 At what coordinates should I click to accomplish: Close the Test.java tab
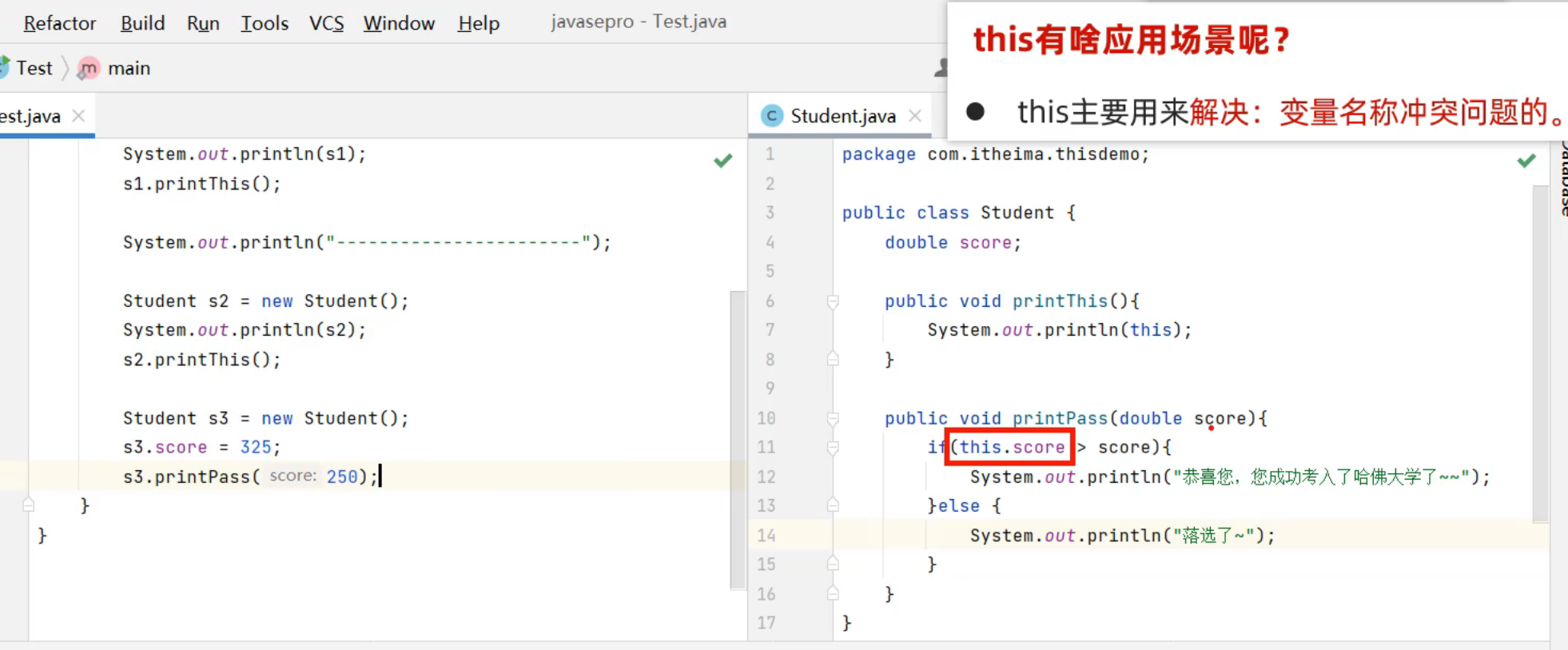pyautogui.click(x=78, y=116)
